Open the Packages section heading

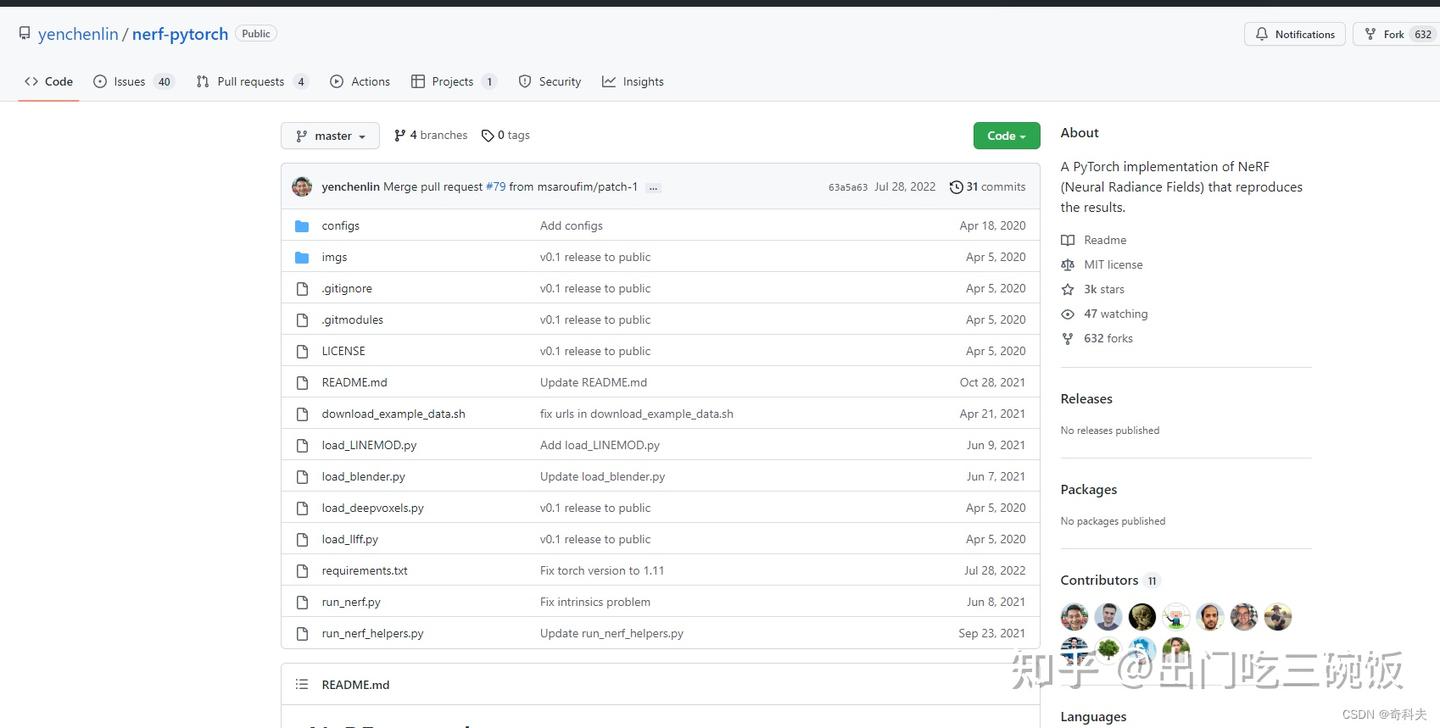(1089, 490)
